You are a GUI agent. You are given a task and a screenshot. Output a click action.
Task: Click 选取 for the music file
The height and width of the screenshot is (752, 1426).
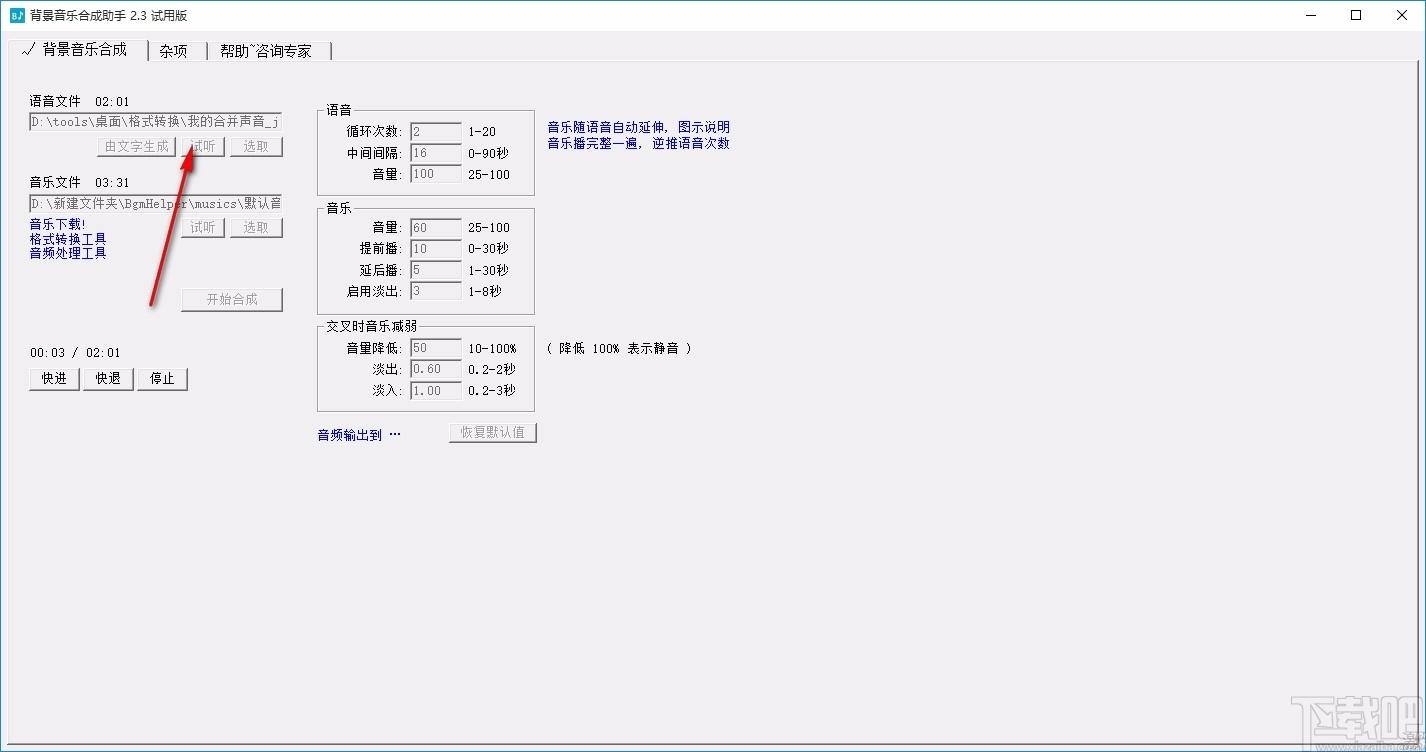point(256,227)
